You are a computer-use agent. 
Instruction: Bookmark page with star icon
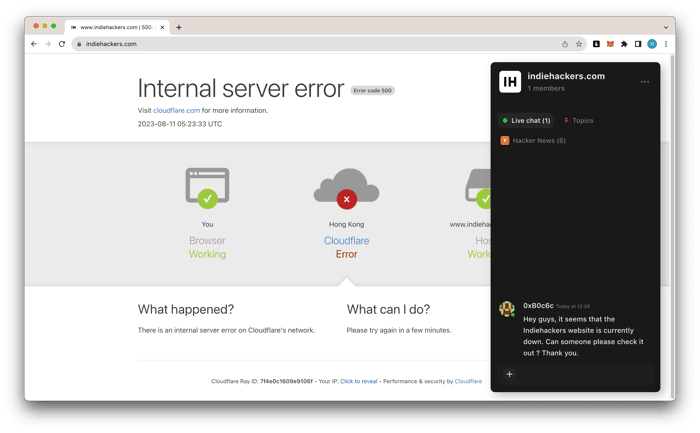[x=579, y=44]
